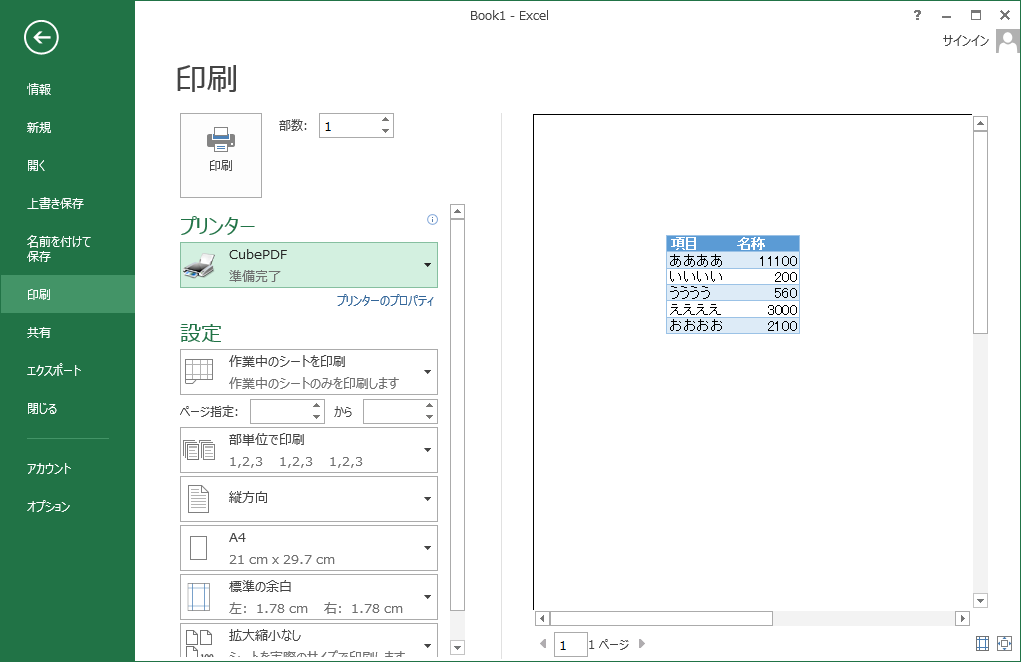Select 名前を付けて保存 in sidebar
Screen dimensions: 1021x662
click(59, 249)
